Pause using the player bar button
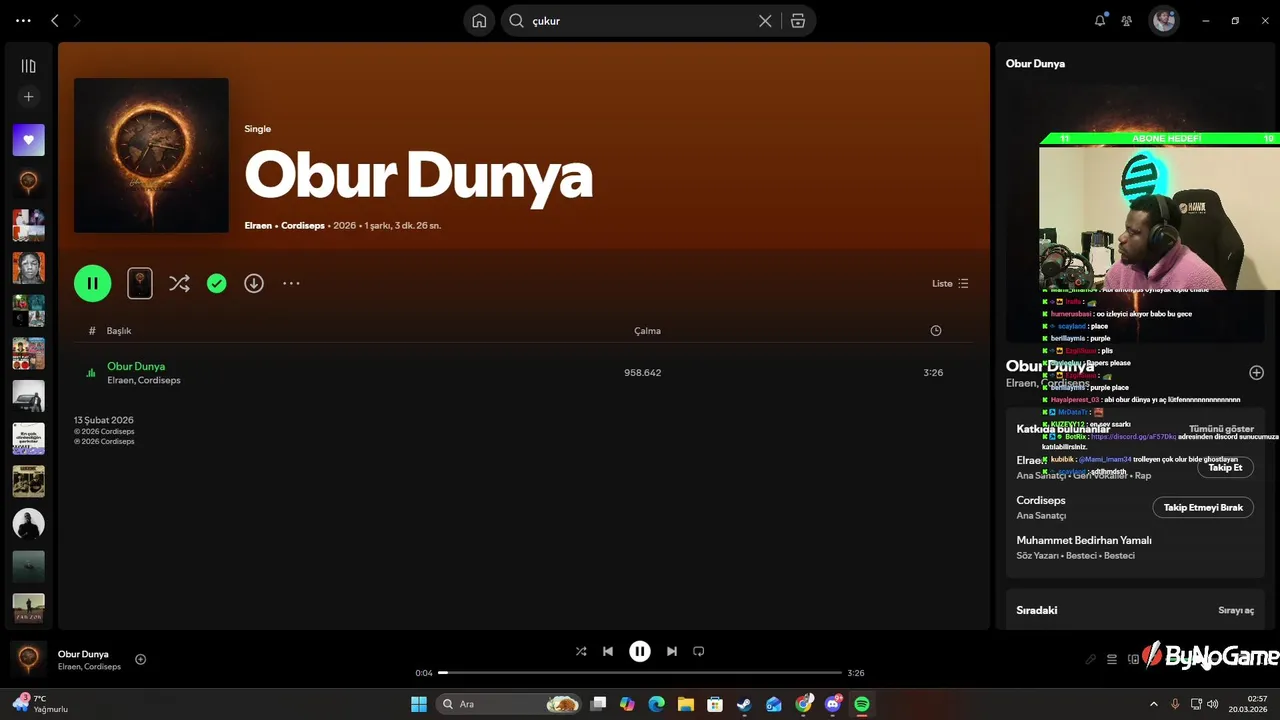1280x720 pixels. [640, 651]
